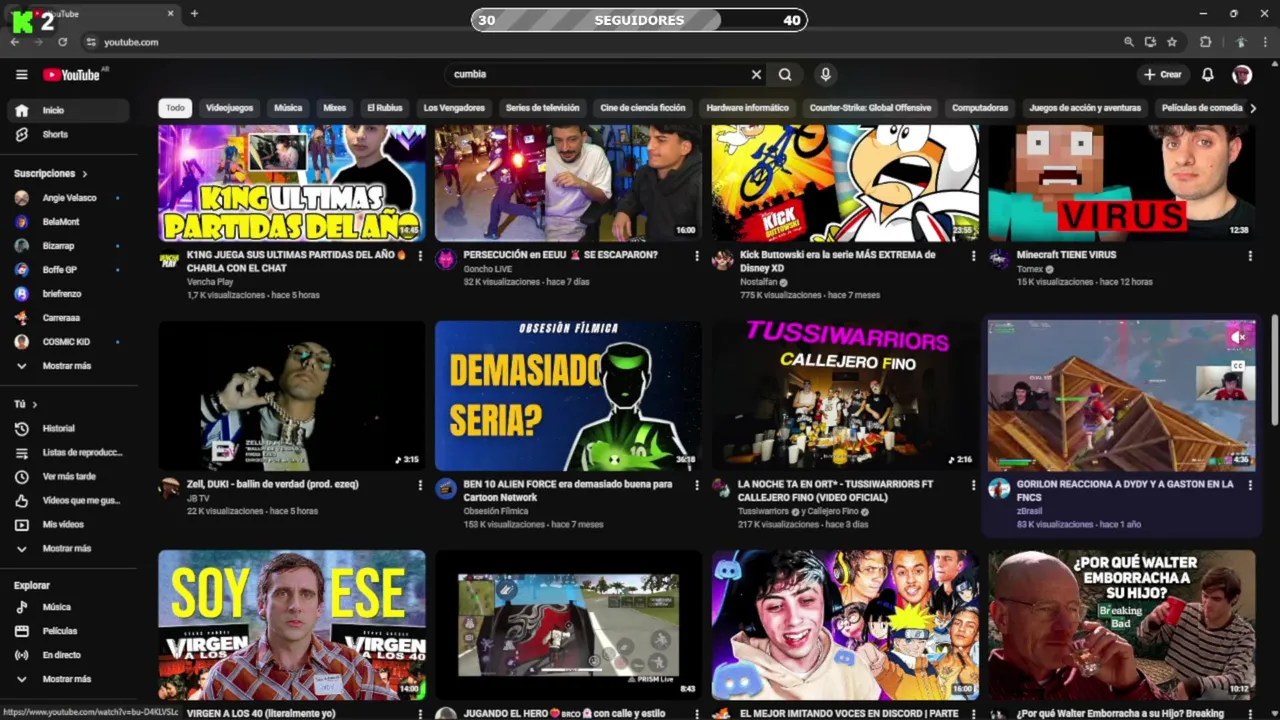
Task: Click the browser address bar youtube.com
Action: click(x=131, y=42)
